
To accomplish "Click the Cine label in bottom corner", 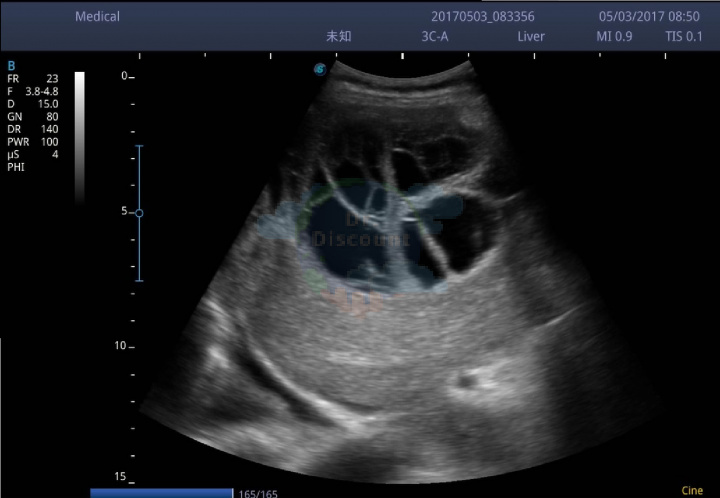I will 692,491.
